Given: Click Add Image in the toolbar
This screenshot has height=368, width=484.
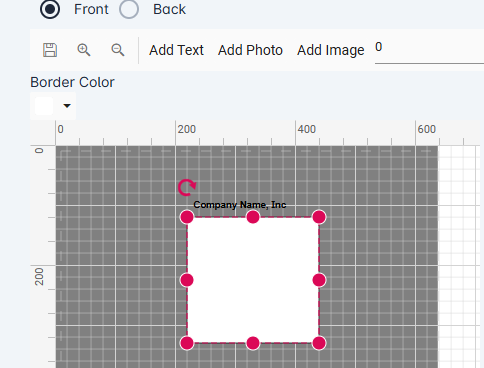Looking at the screenshot, I should 331,50.
